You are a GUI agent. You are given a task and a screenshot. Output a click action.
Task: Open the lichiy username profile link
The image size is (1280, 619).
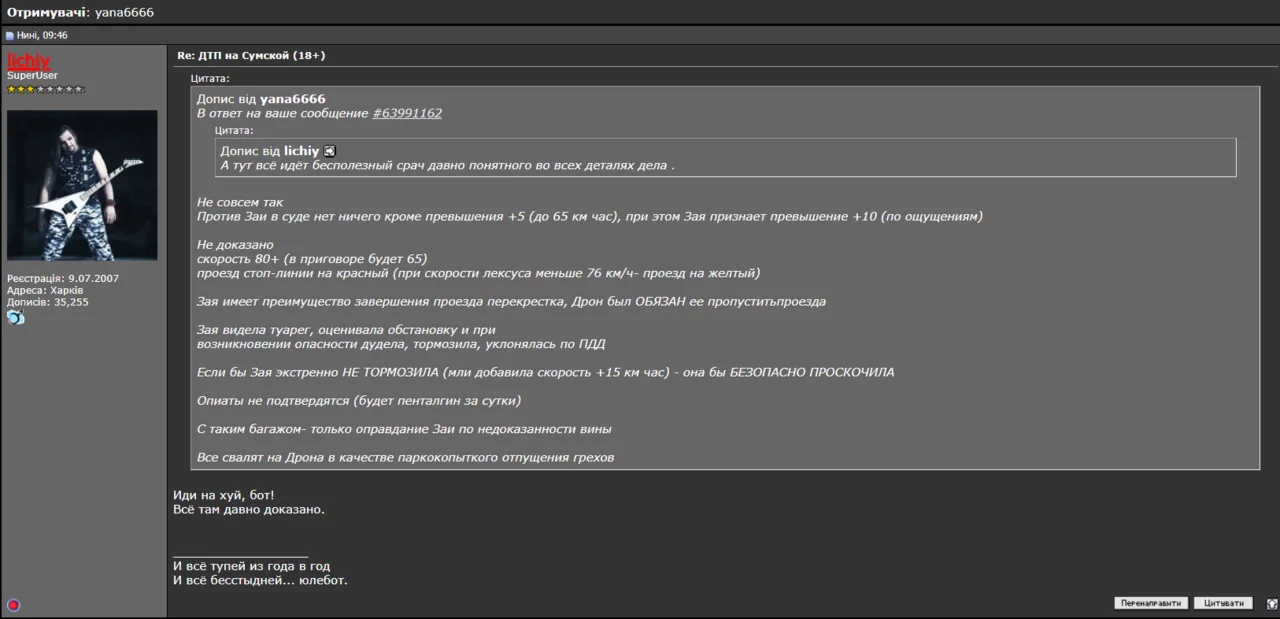(28, 61)
